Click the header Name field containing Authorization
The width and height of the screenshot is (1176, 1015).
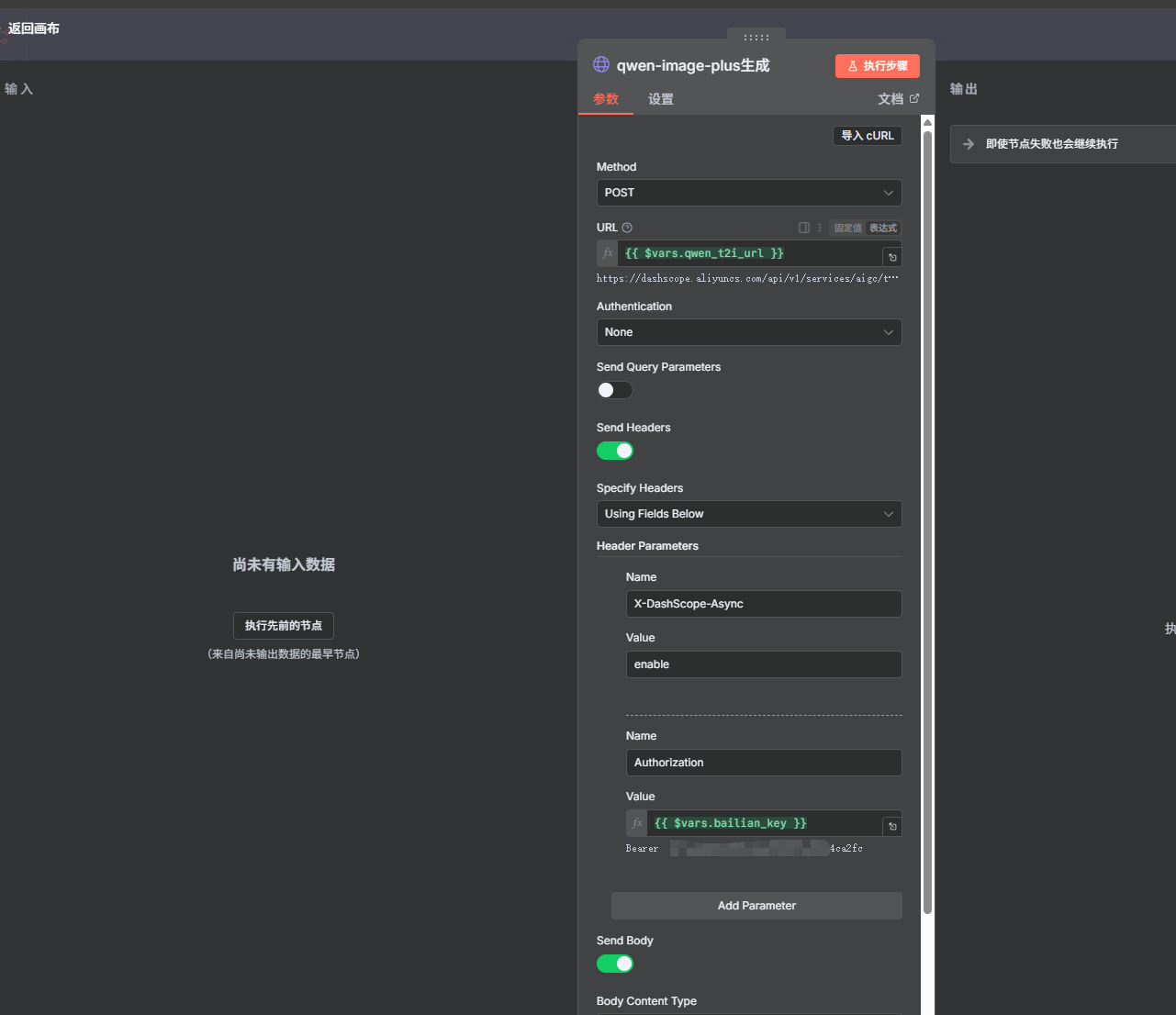(764, 763)
